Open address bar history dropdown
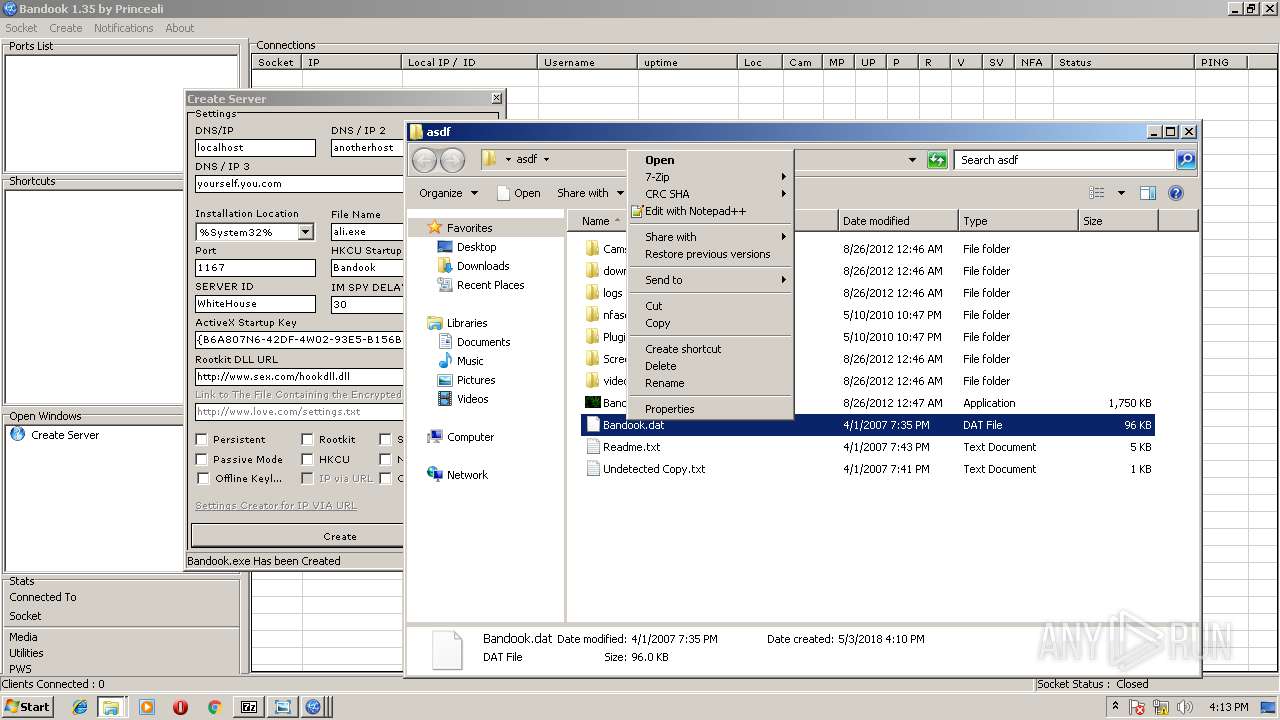The width and height of the screenshot is (1280, 720). [912, 160]
